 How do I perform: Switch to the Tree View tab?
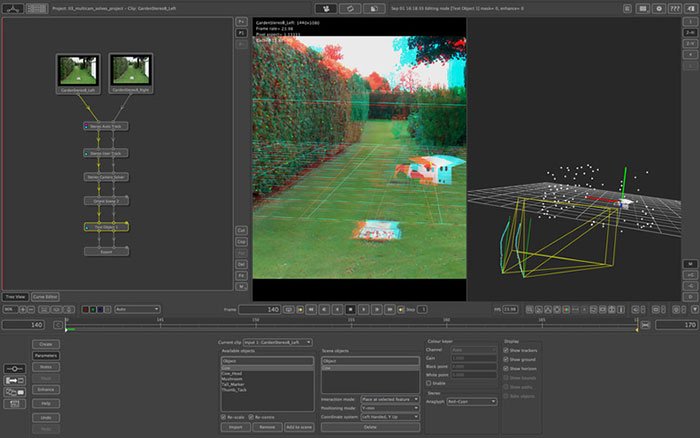15,296
